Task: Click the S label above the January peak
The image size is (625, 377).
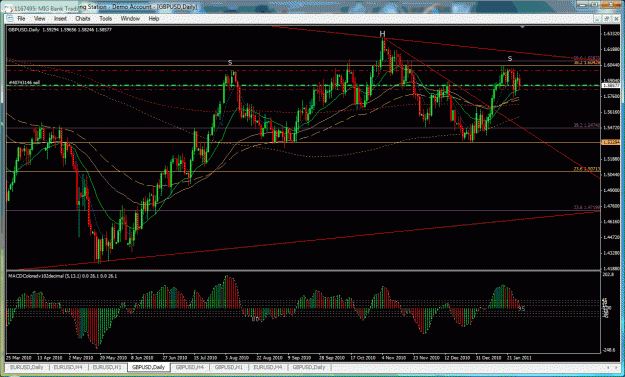Action: click(510, 59)
